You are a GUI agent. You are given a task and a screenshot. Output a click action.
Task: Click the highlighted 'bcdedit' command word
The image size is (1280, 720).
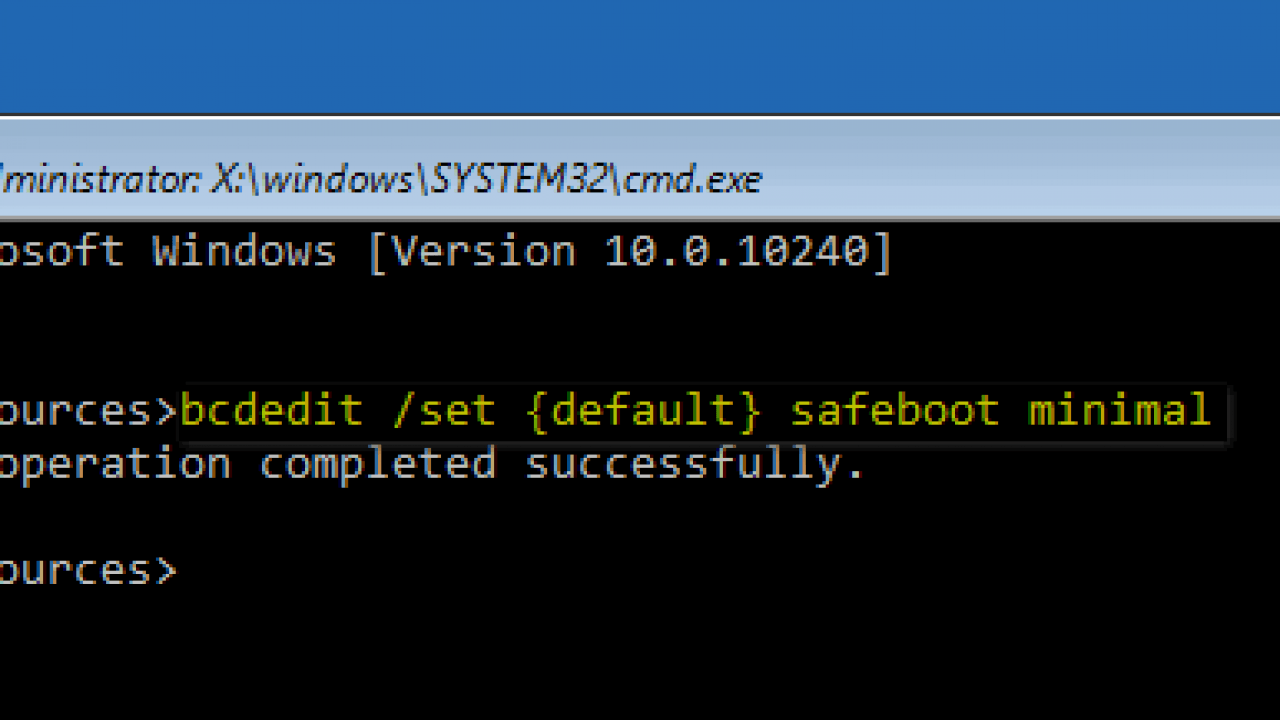point(271,411)
